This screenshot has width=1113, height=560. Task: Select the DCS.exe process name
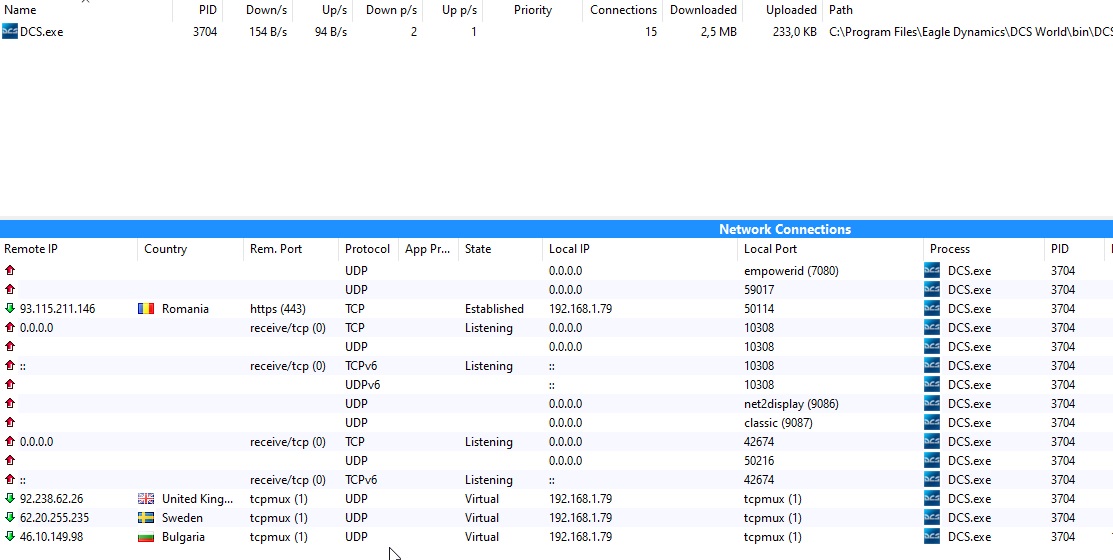click(41, 32)
